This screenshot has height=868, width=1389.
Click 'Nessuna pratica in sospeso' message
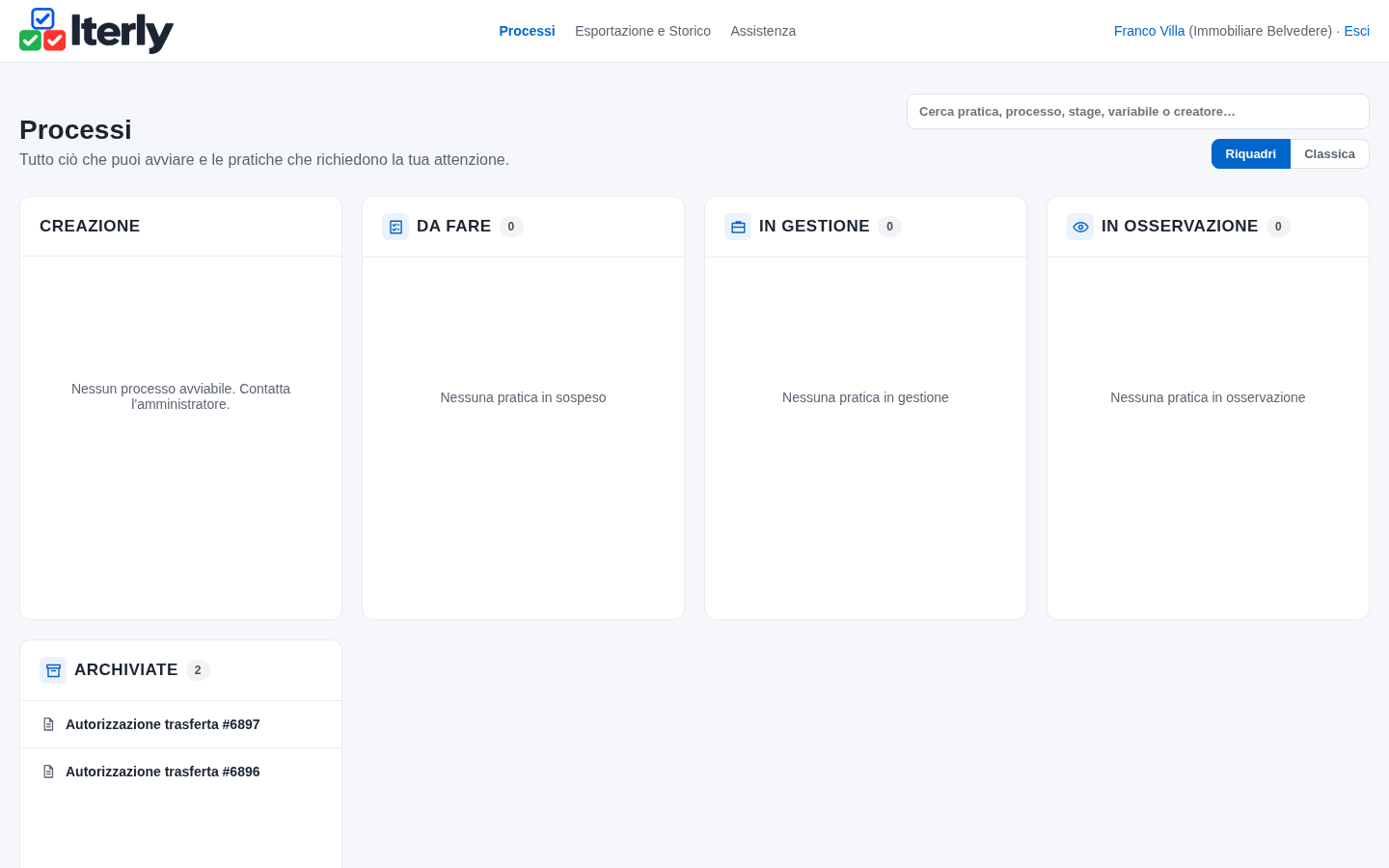coord(523,397)
